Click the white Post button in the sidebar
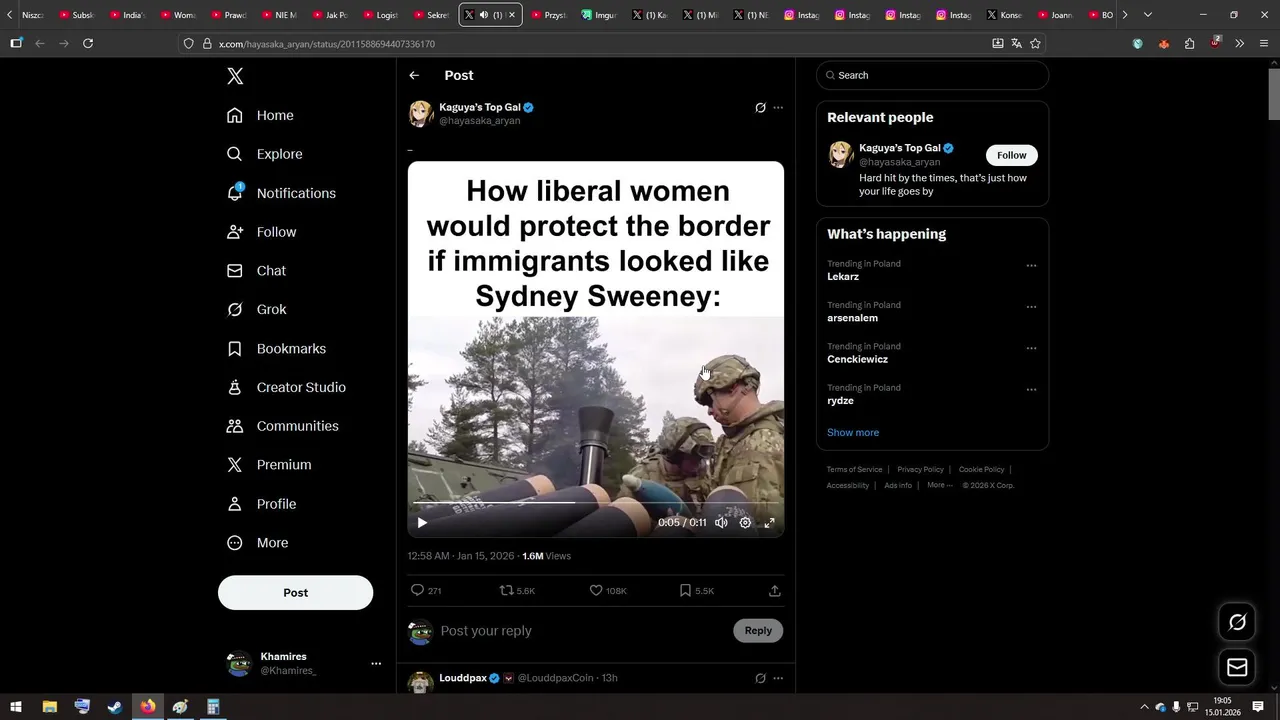 295,592
